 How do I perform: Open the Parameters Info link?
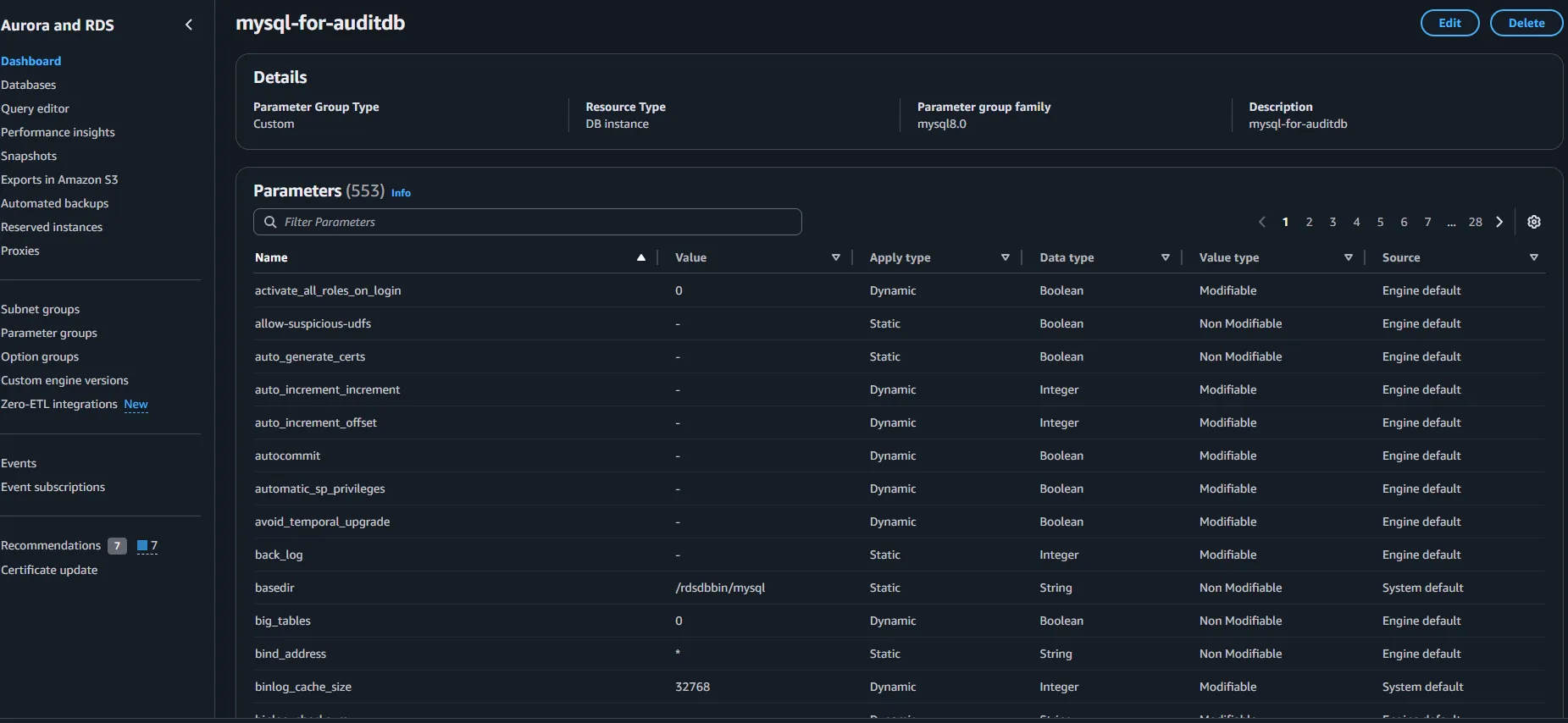tap(401, 193)
